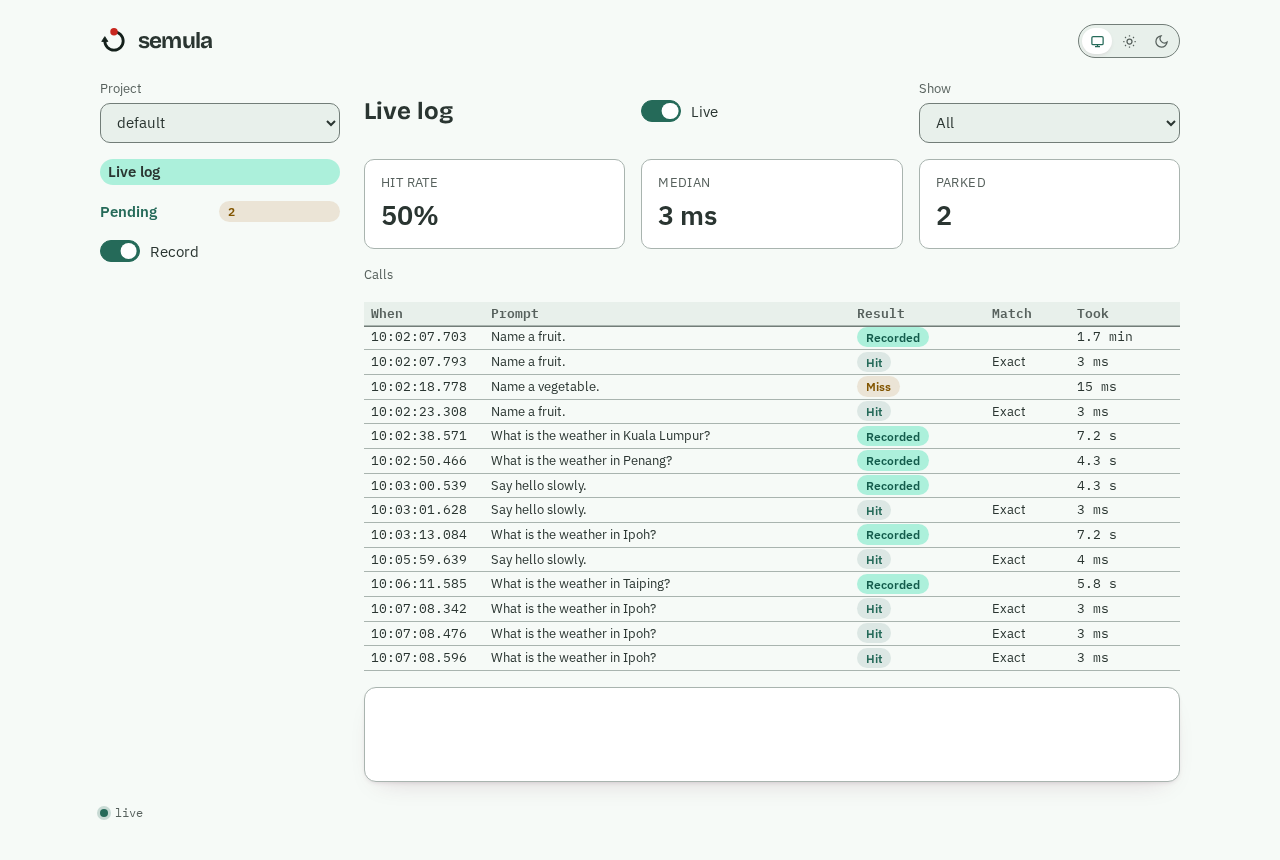Viewport: 1280px width, 860px height.
Task: Click the 5.8 s took value
Action: [x=1097, y=584]
